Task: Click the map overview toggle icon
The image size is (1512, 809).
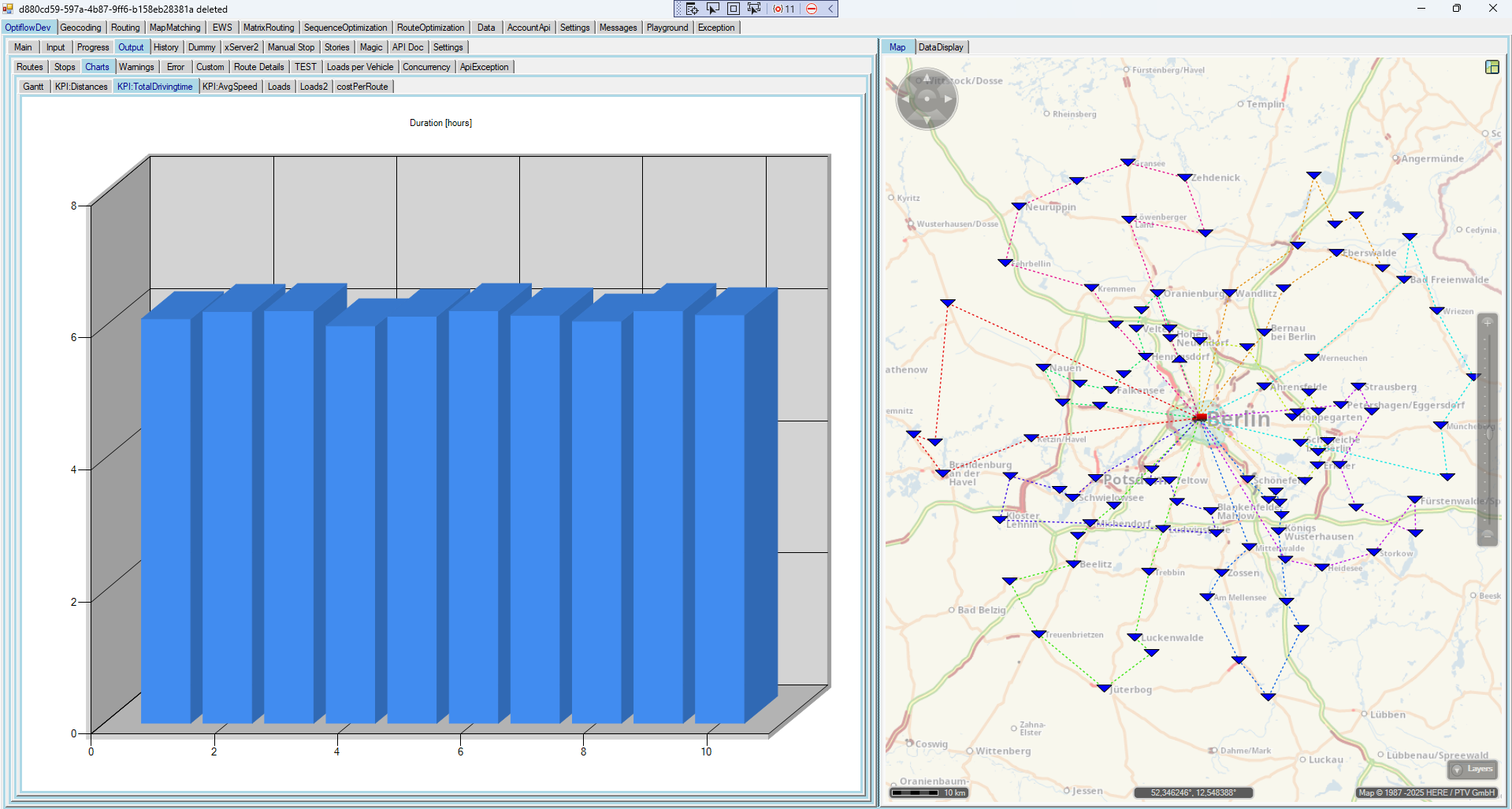Action: [1492, 67]
